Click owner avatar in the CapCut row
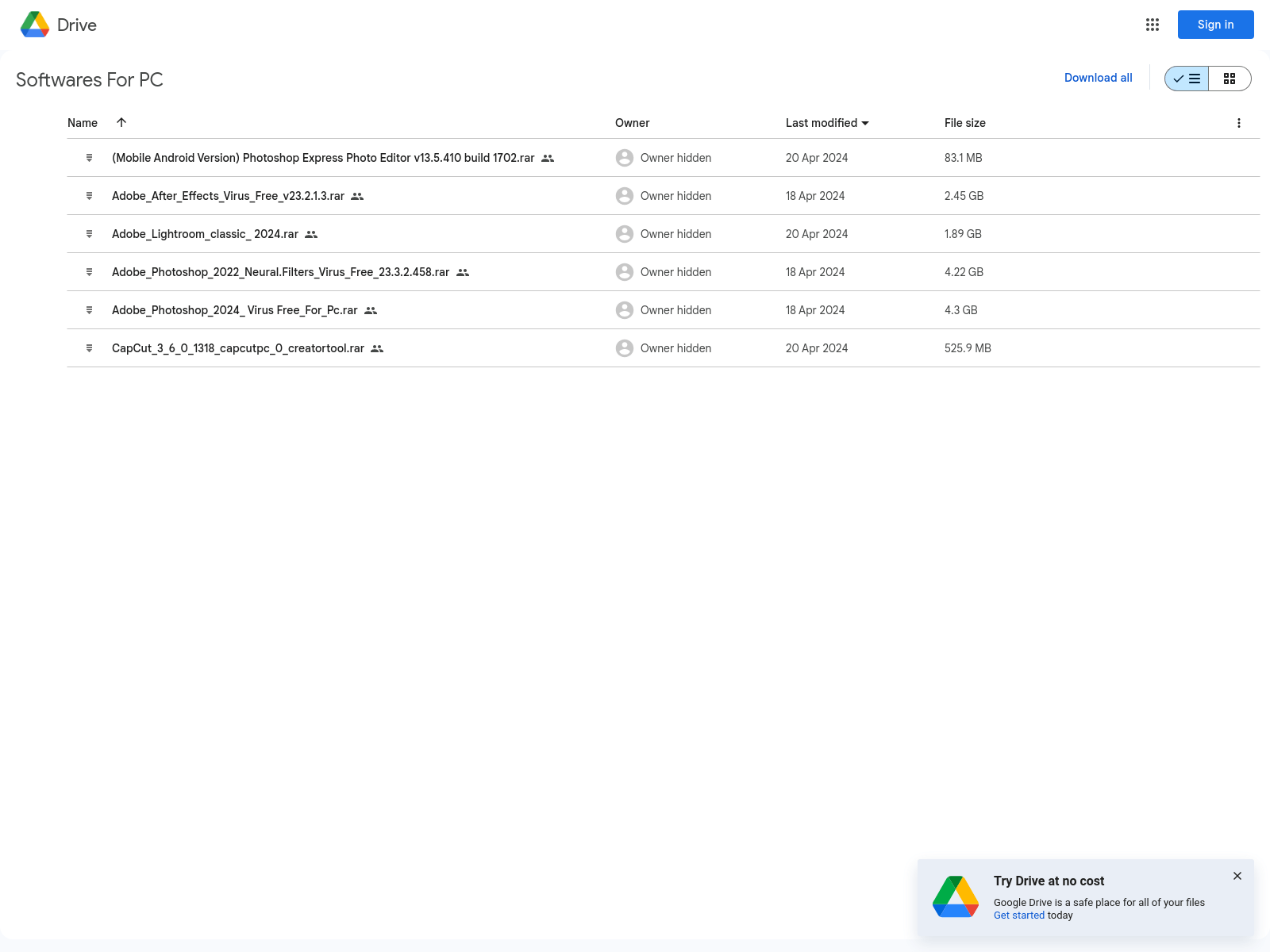This screenshot has height=952, width=1270. [625, 348]
